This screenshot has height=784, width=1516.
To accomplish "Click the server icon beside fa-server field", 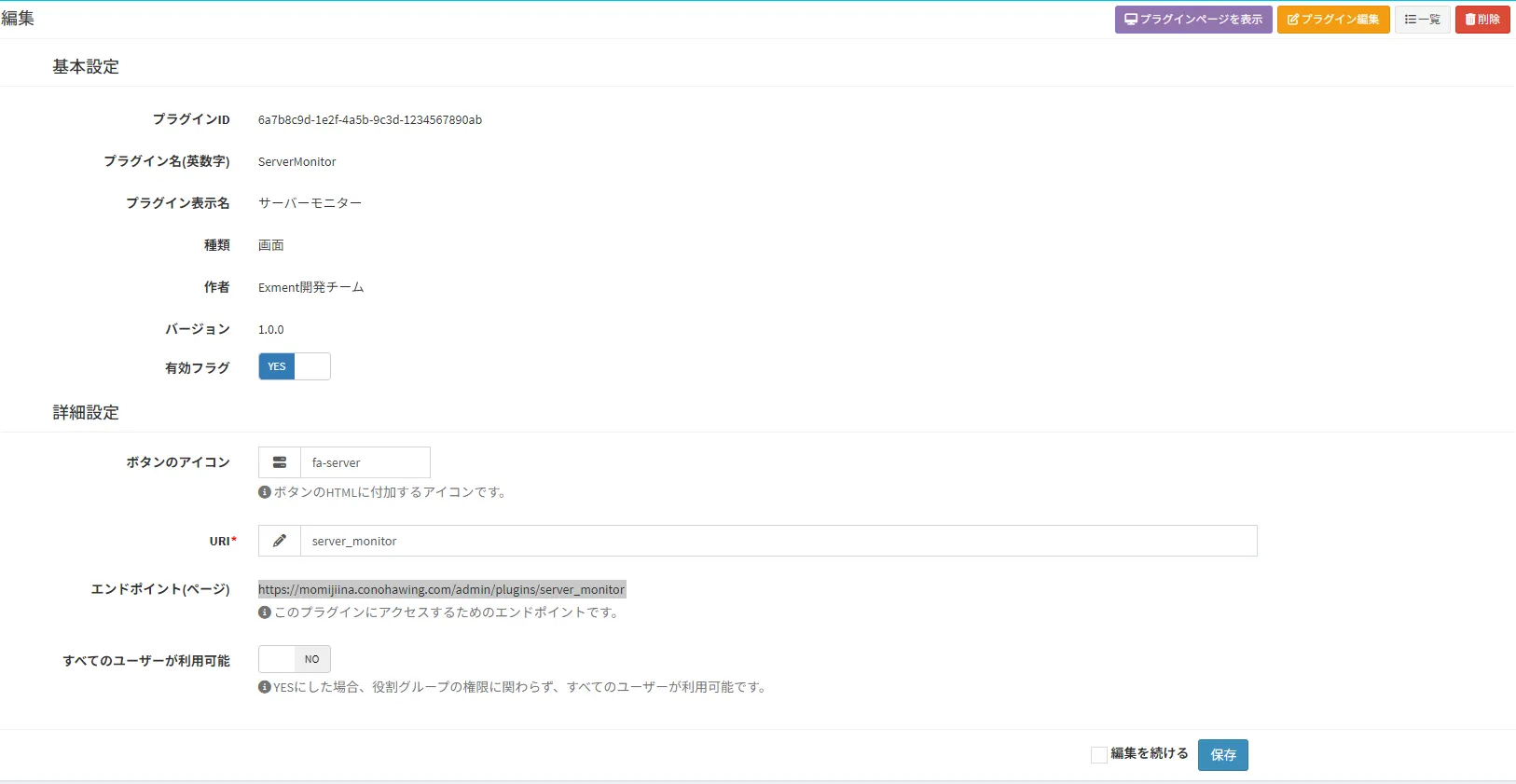I will 280,462.
